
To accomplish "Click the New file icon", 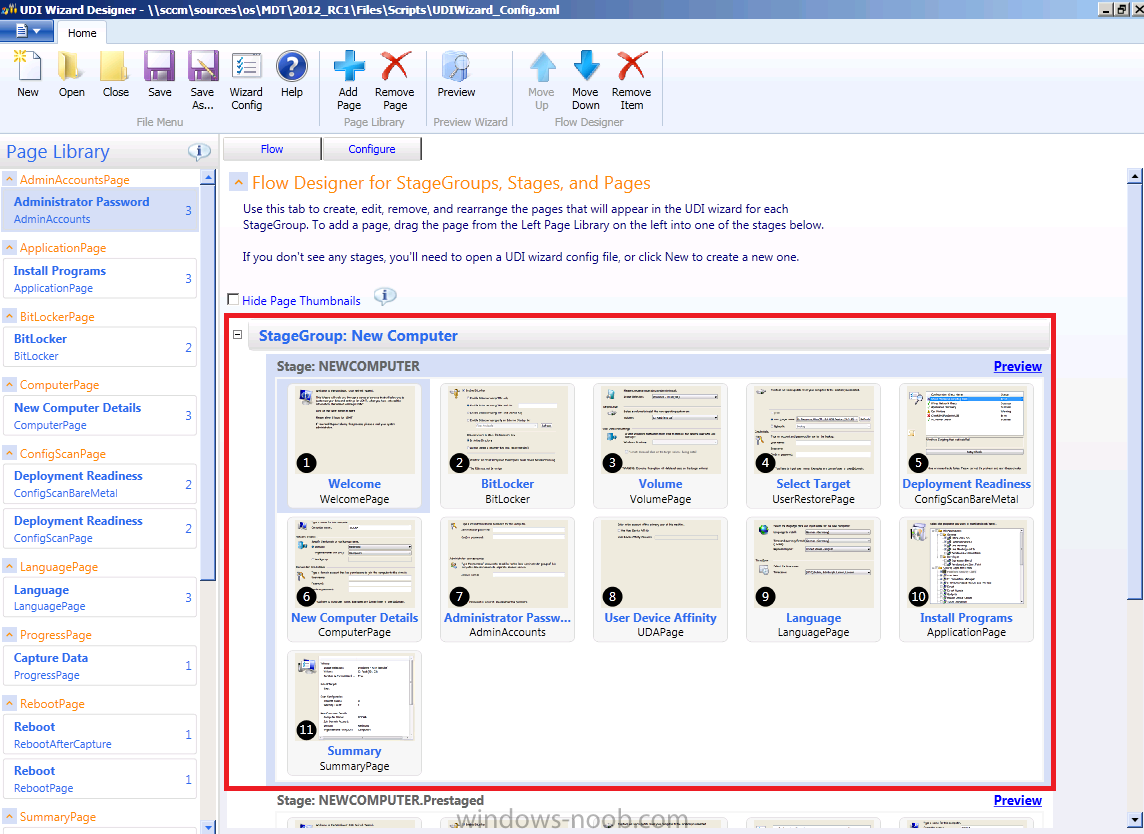I will coord(28,66).
